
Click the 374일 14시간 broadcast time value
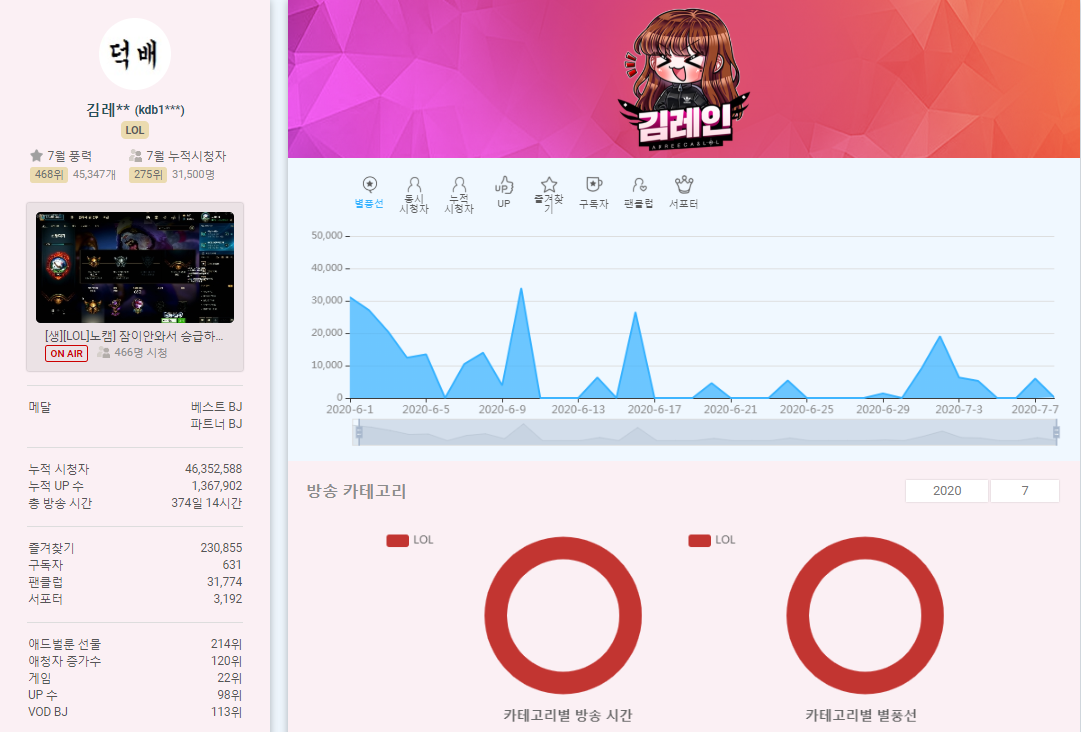click(x=207, y=503)
